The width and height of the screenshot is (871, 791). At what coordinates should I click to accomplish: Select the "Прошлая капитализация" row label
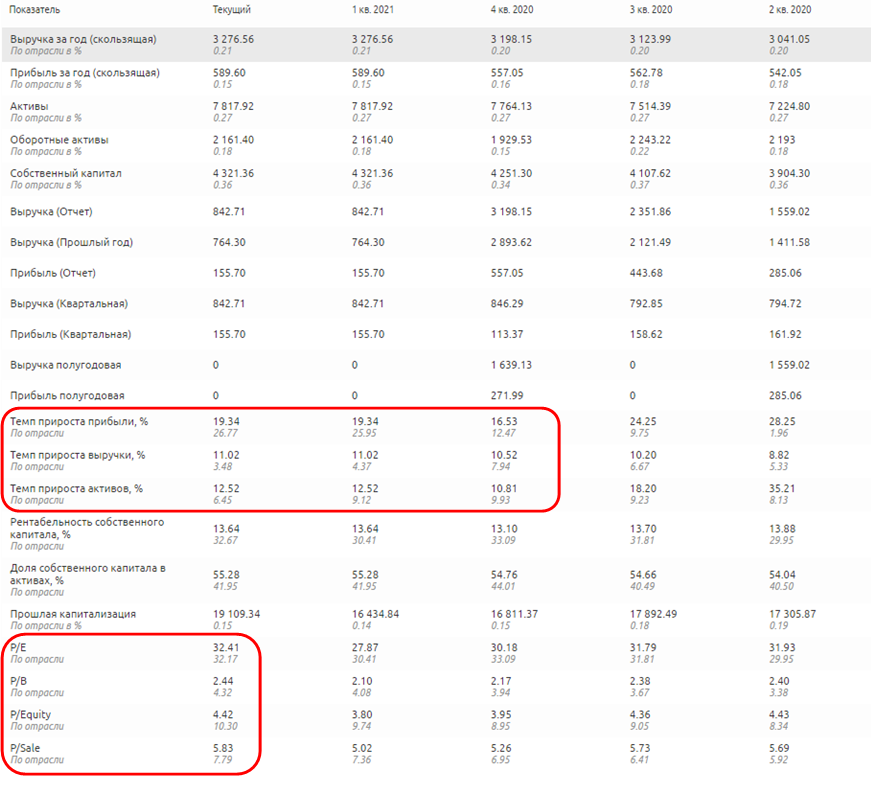(x=73, y=614)
